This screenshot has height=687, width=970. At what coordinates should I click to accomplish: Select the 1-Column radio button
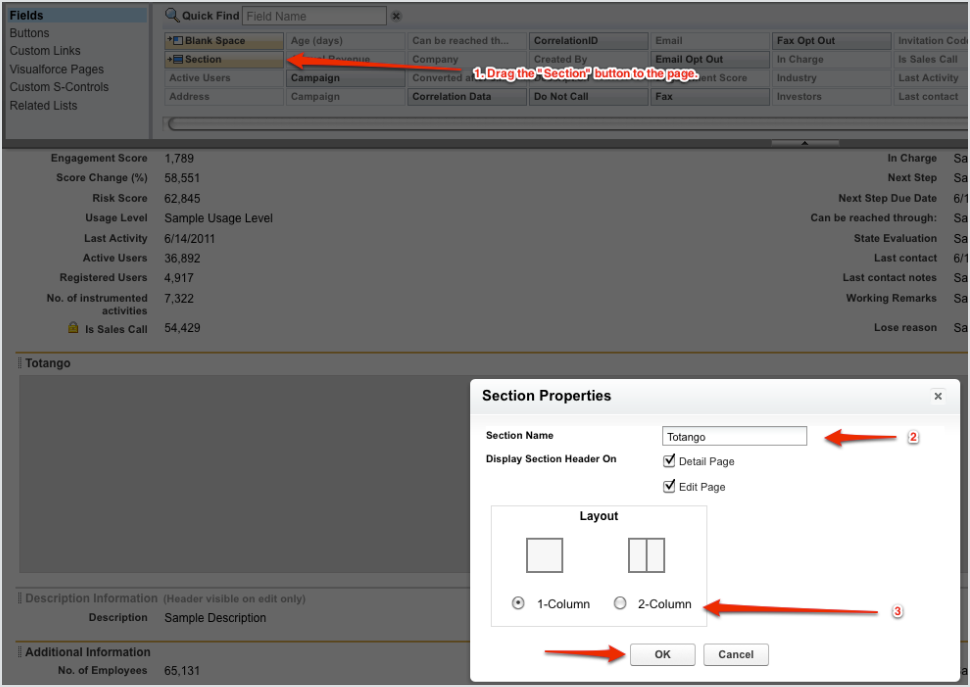tap(518, 603)
